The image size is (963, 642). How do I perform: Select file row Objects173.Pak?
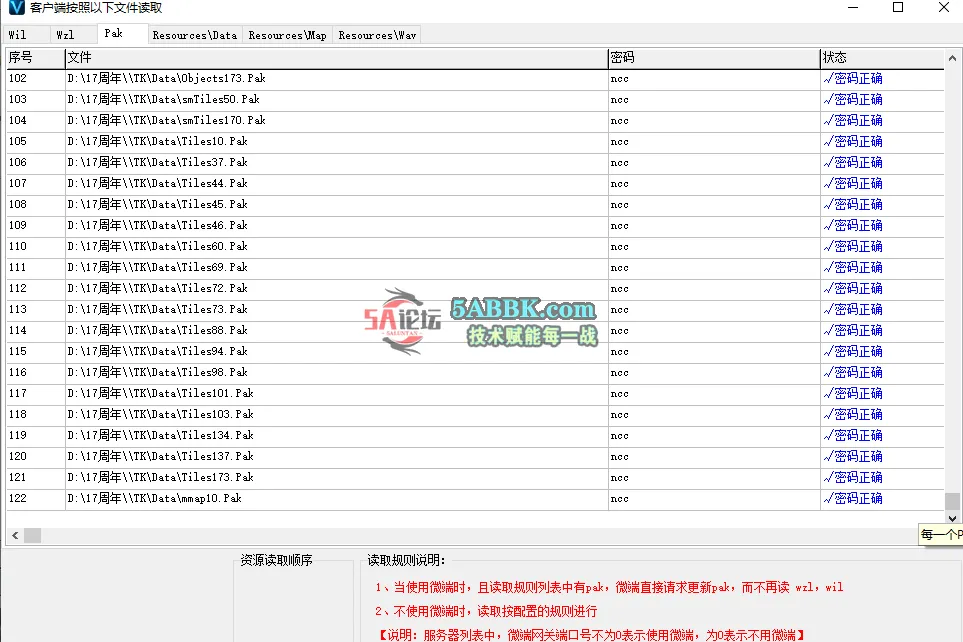click(475, 79)
